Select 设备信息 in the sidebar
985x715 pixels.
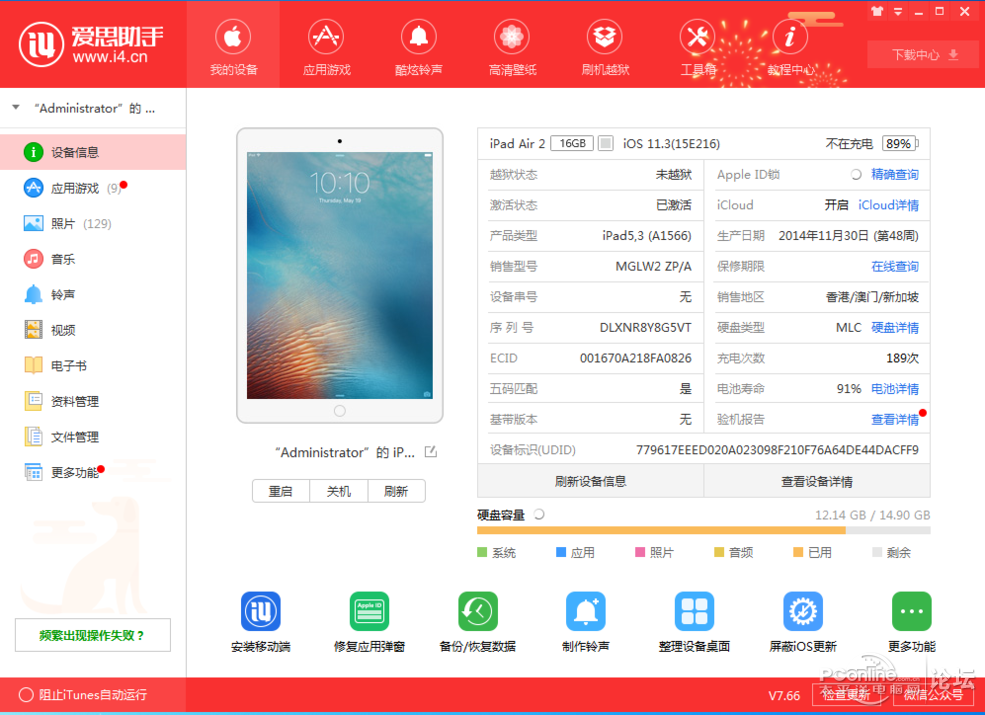tap(93, 152)
